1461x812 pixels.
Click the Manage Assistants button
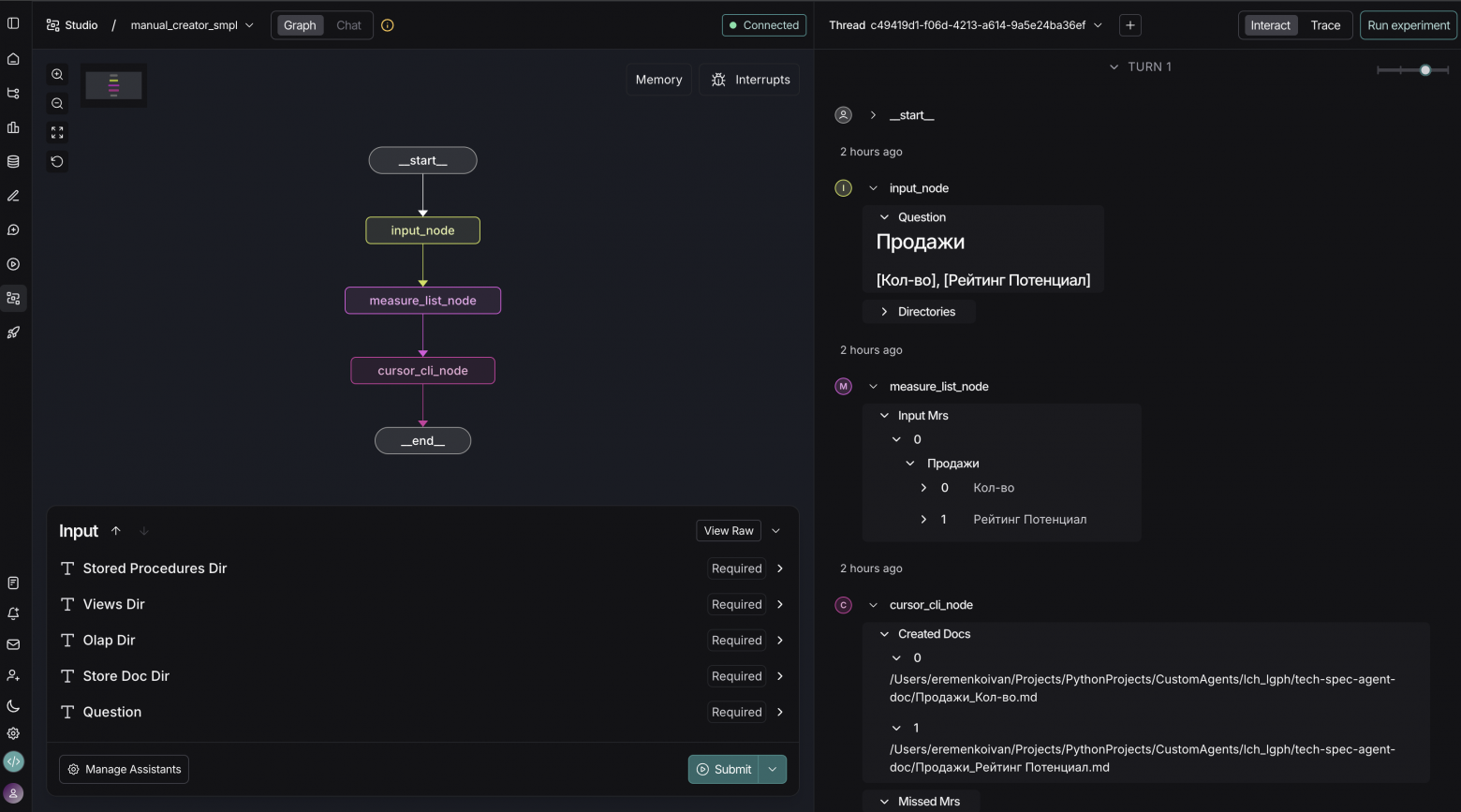click(124, 770)
